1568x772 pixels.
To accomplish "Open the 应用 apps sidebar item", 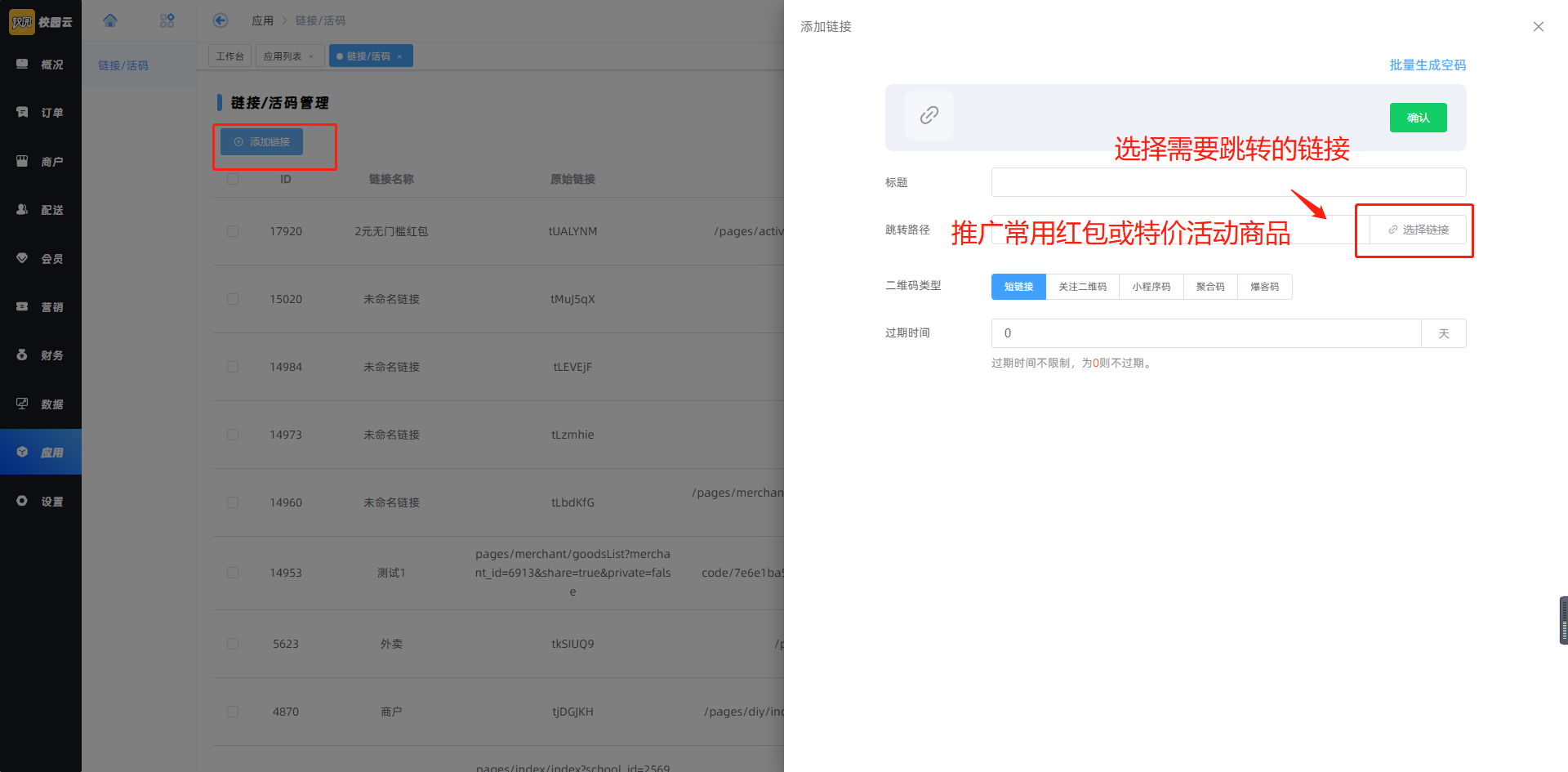I will [41, 453].
